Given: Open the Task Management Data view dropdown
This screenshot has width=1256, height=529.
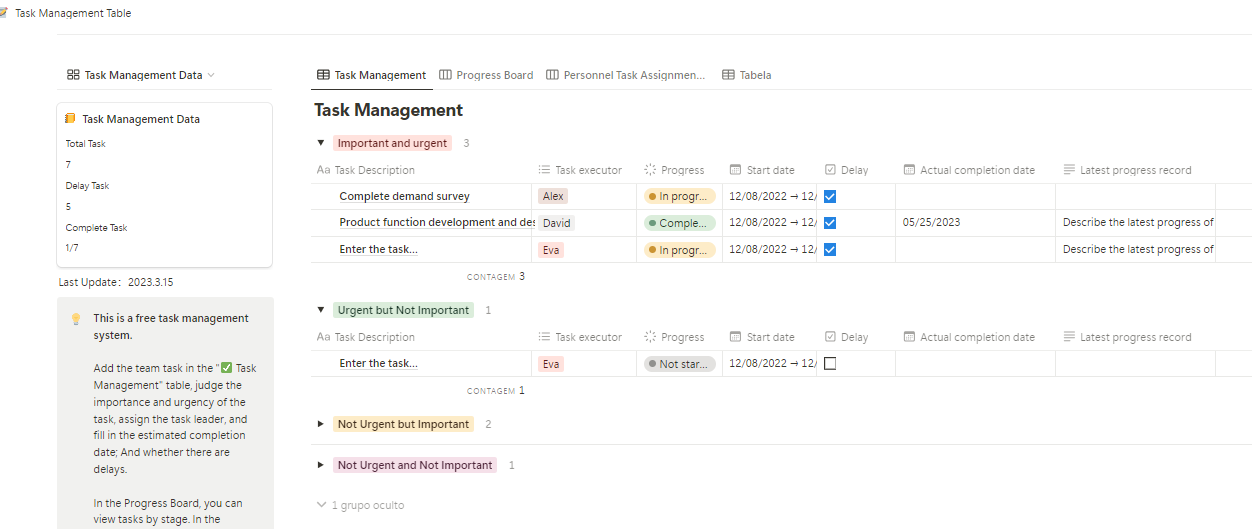Looking at the screenshot, I should pos(141,75).
